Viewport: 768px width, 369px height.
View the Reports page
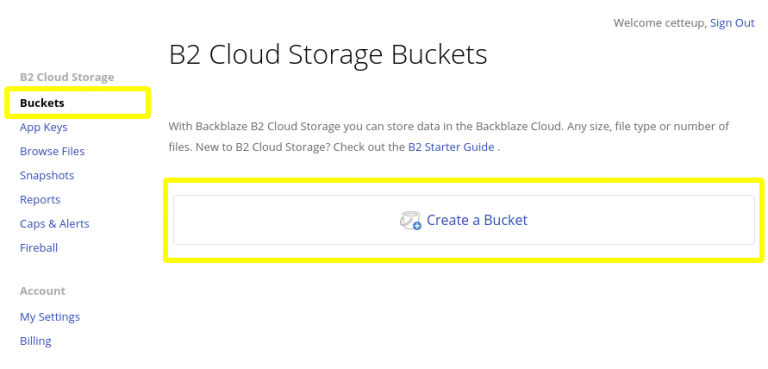pyautogui.click(x=40, y=199)
